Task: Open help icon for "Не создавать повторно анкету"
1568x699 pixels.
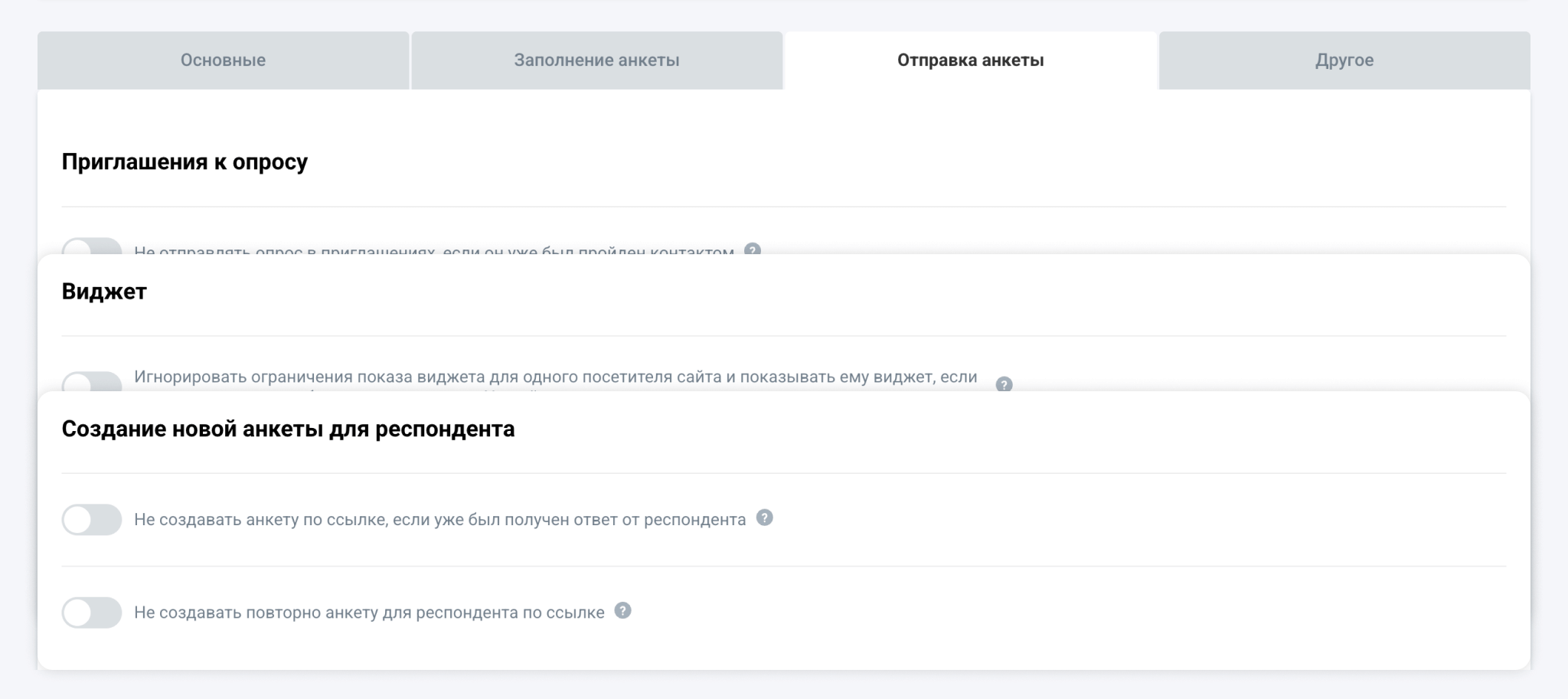Action: (x=623, y=611)
